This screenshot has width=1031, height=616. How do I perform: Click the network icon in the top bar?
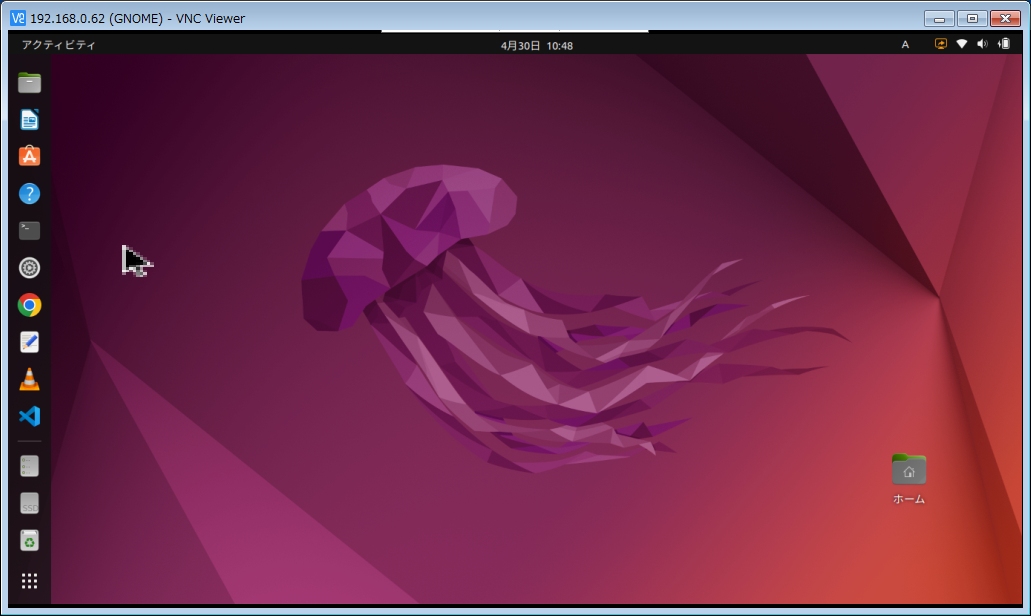click(962, 44)
